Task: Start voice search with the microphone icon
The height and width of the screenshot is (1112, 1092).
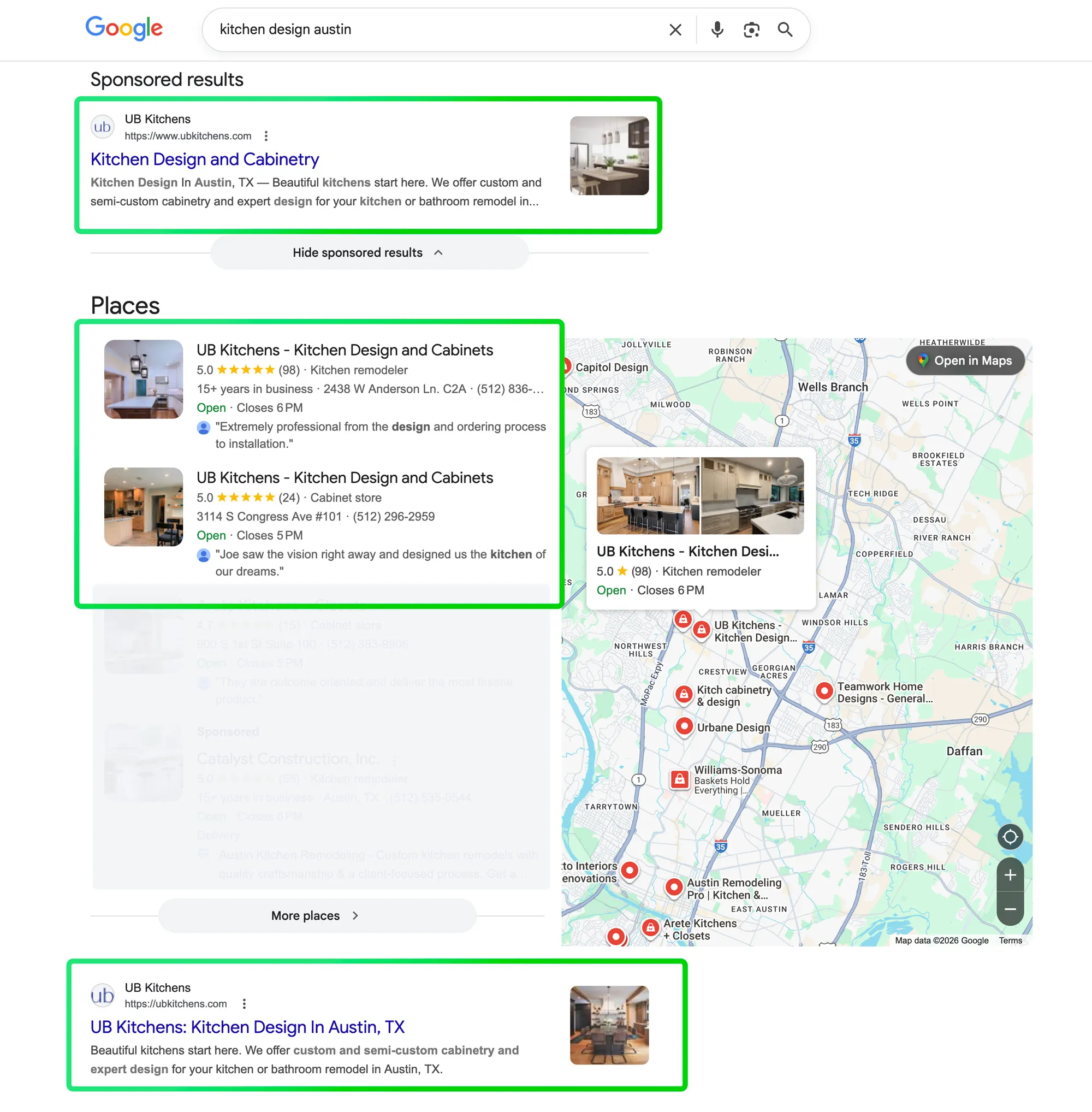Action: point(717,30)
